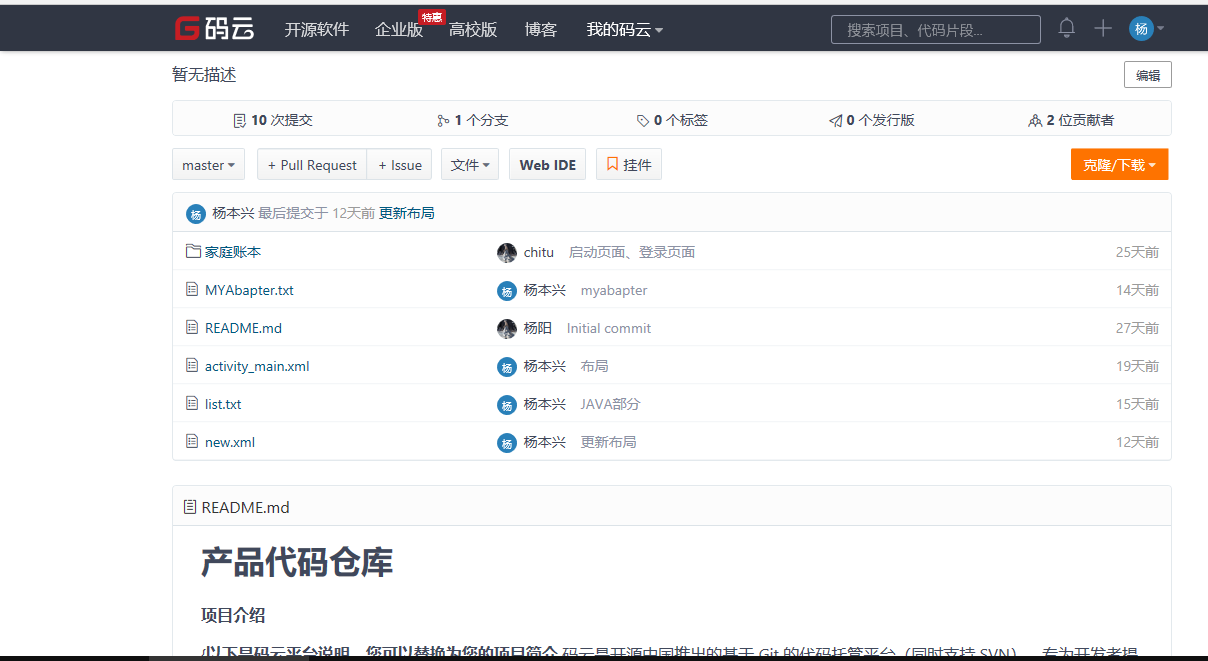1208x661 pixels.
Task: Click the avatar in activity_main.xml row
Action: click(x=507, y=366)
